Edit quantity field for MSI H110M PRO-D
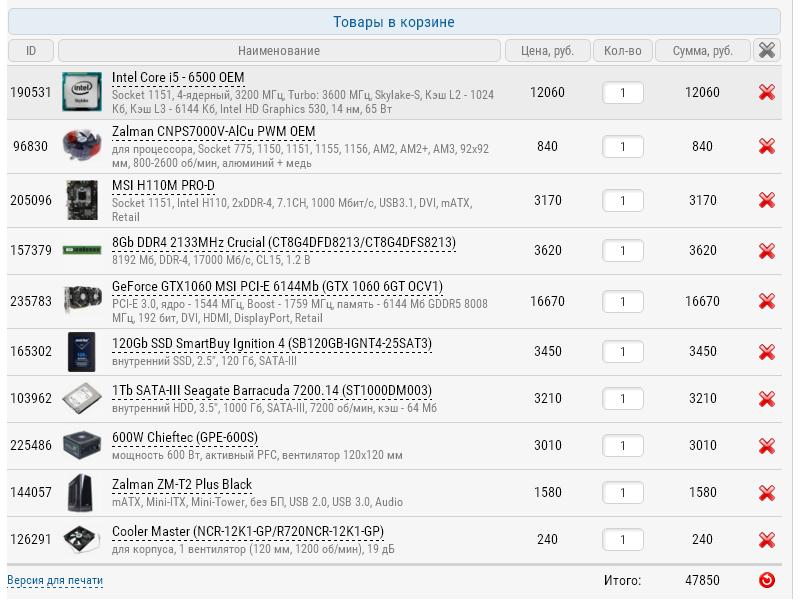The width and height of the screenshot is (800, 600). pos(622,201)
